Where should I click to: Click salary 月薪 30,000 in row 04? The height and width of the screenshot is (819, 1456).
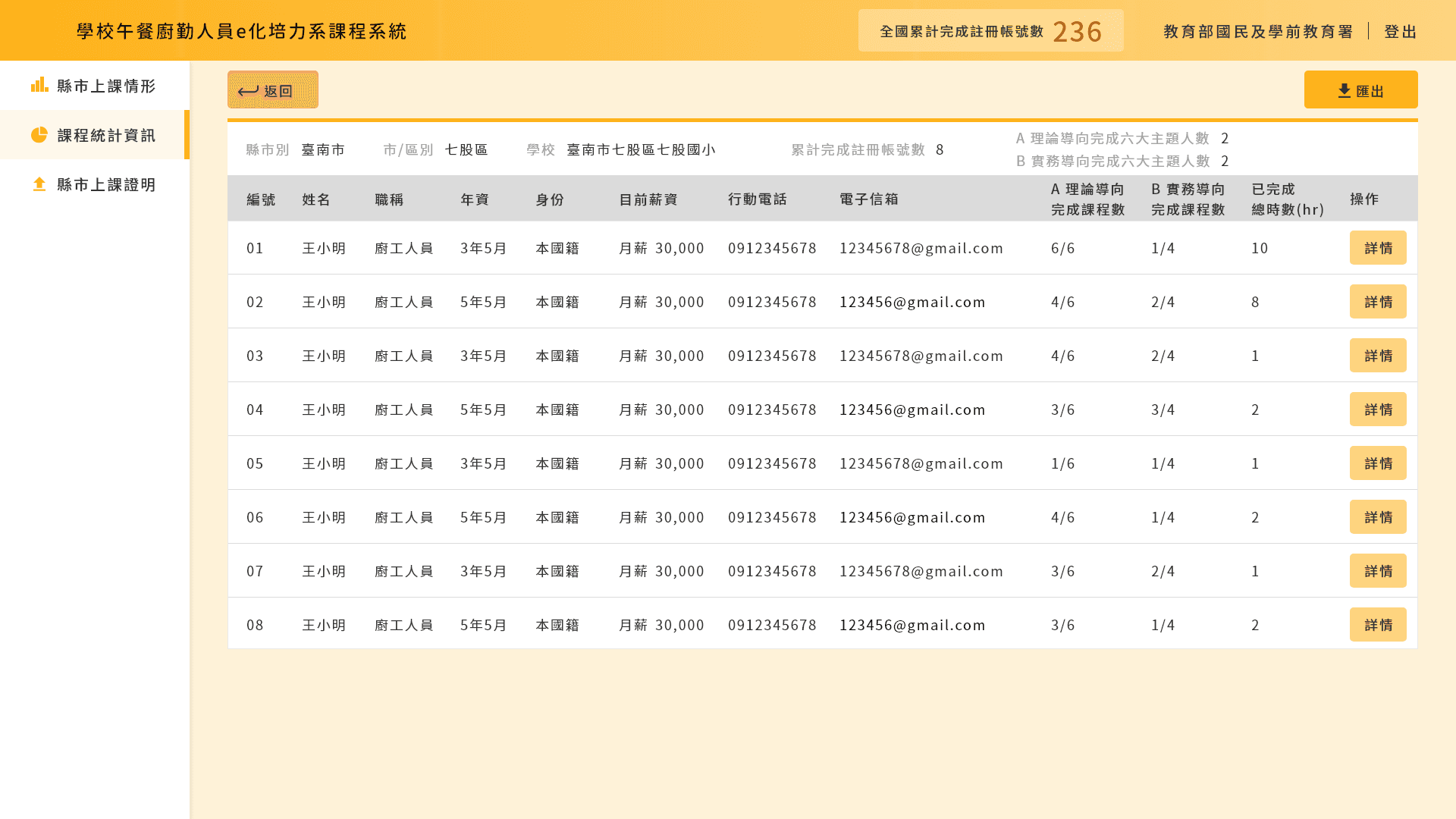pos(661,409)
